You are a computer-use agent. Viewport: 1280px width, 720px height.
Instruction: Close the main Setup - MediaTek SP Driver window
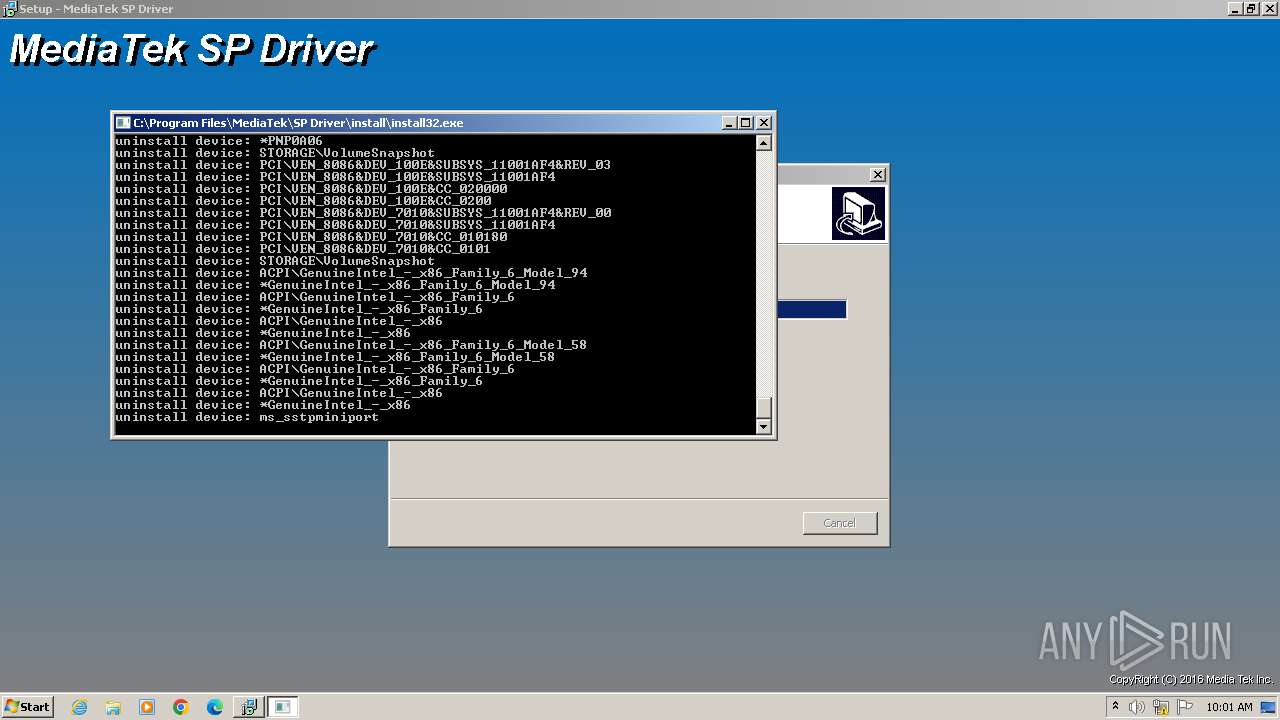click(1269, 8)
